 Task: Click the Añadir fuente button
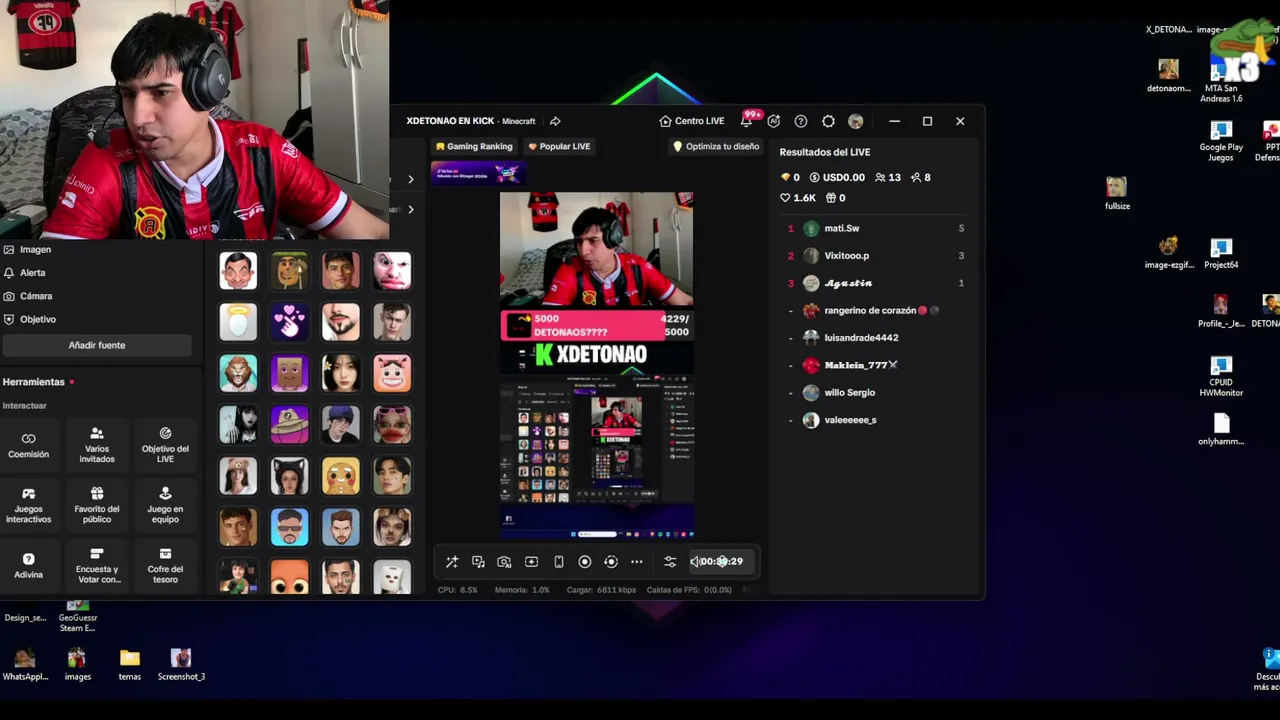pos(97,345)
